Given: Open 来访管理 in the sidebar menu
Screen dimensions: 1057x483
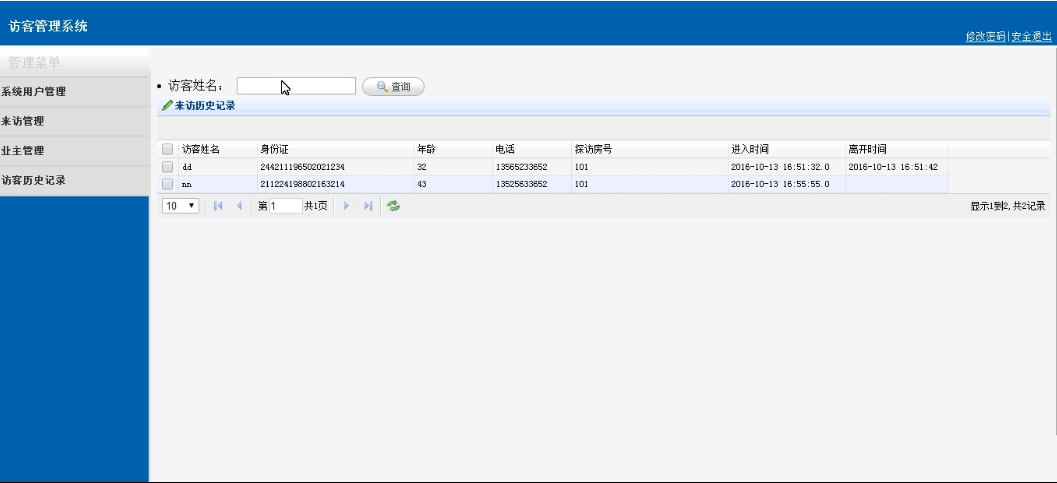Looking at the screenshot, I should point(74,121).
